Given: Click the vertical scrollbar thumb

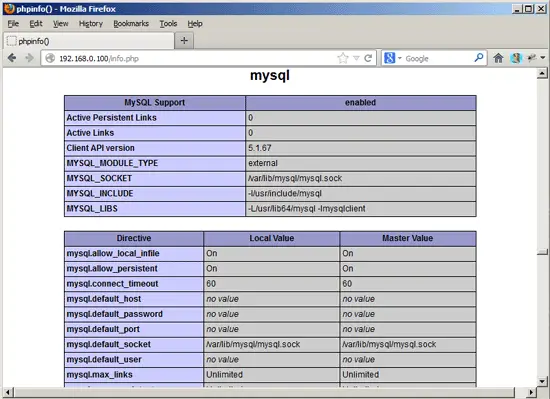Looking at the screenshot, I should 542,252.
